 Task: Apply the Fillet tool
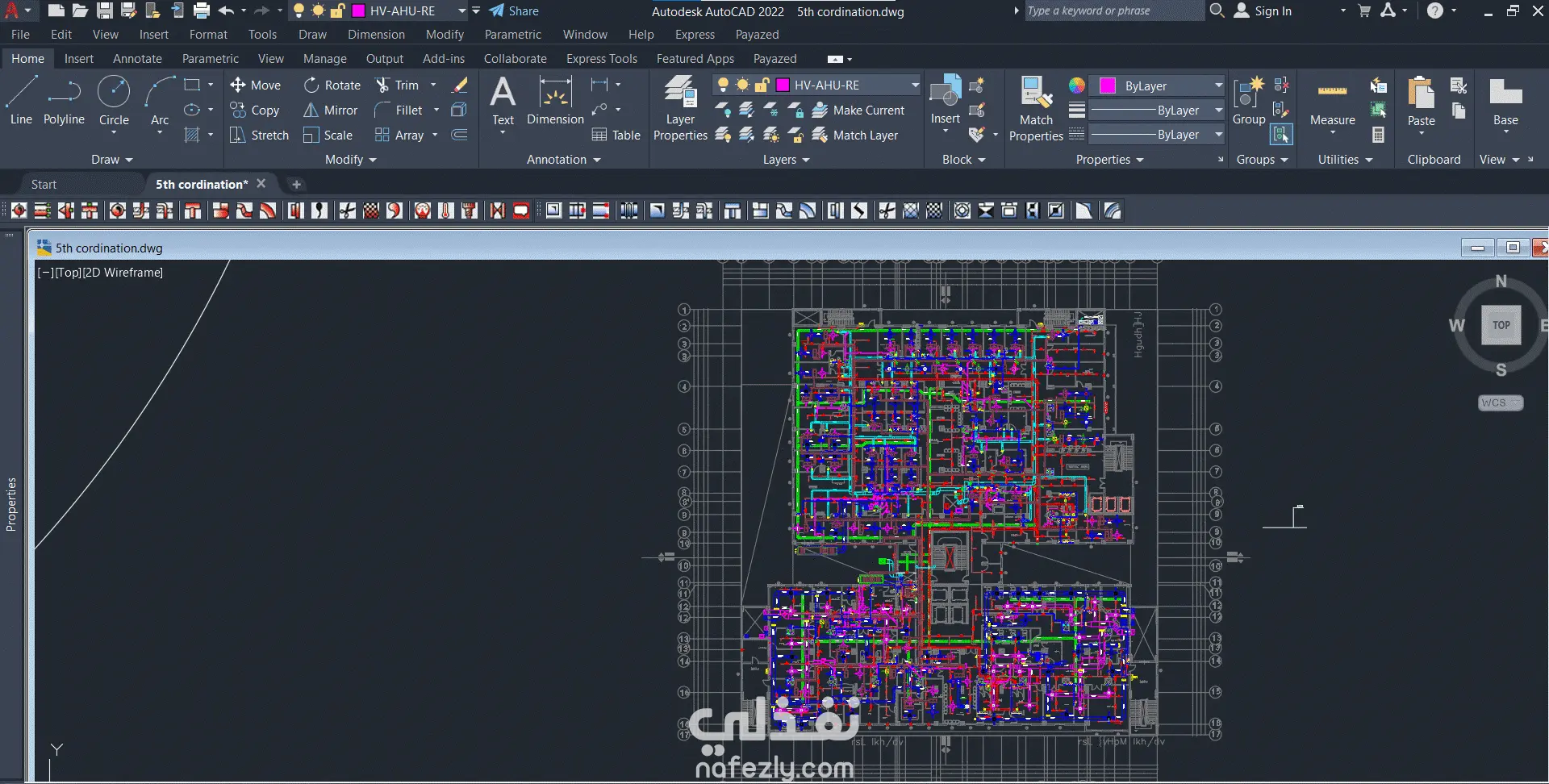[399, 111]
